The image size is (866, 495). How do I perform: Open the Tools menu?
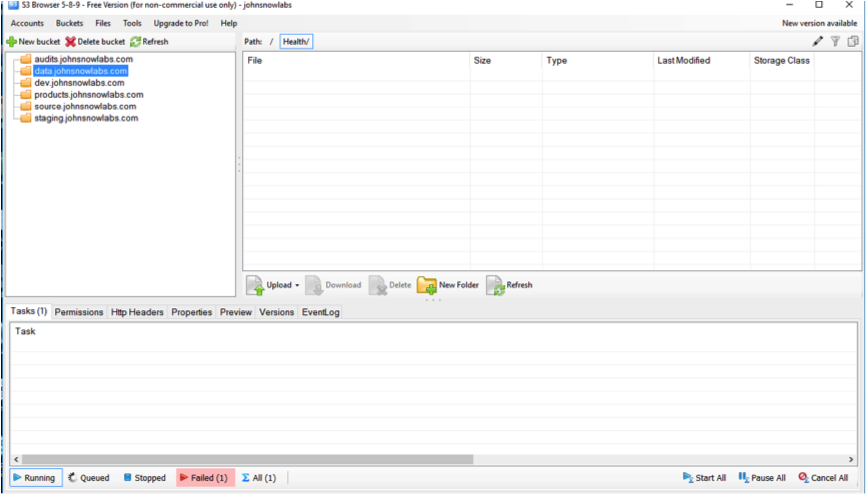click(132, 23)
